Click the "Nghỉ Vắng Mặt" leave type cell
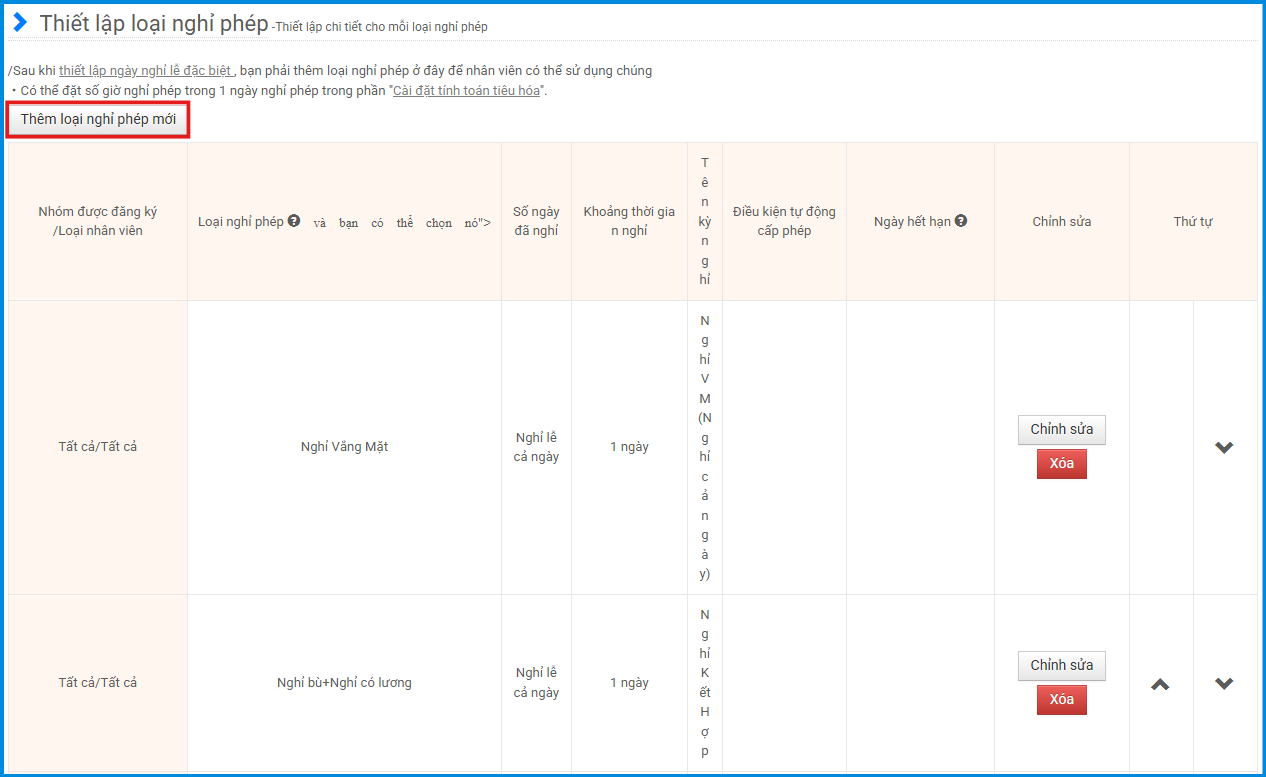This screenshot has width=1266, height=777. (344, 447)
